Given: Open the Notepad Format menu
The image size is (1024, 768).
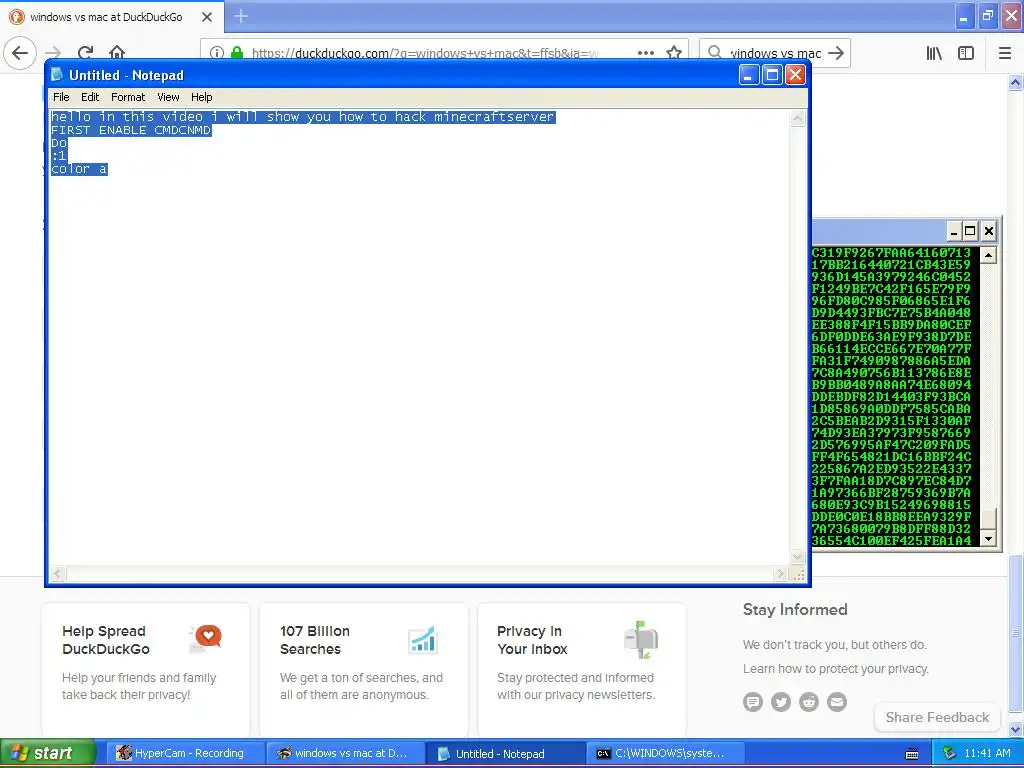Looking at the screenshot, I should tap(128, 97).
